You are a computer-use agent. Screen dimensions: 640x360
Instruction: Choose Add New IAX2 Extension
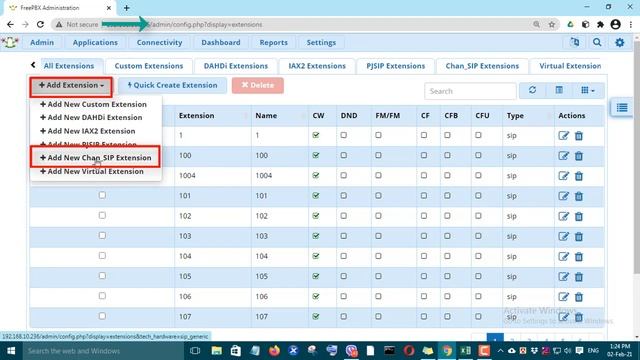pyautogui.click(x=88, y=131)
